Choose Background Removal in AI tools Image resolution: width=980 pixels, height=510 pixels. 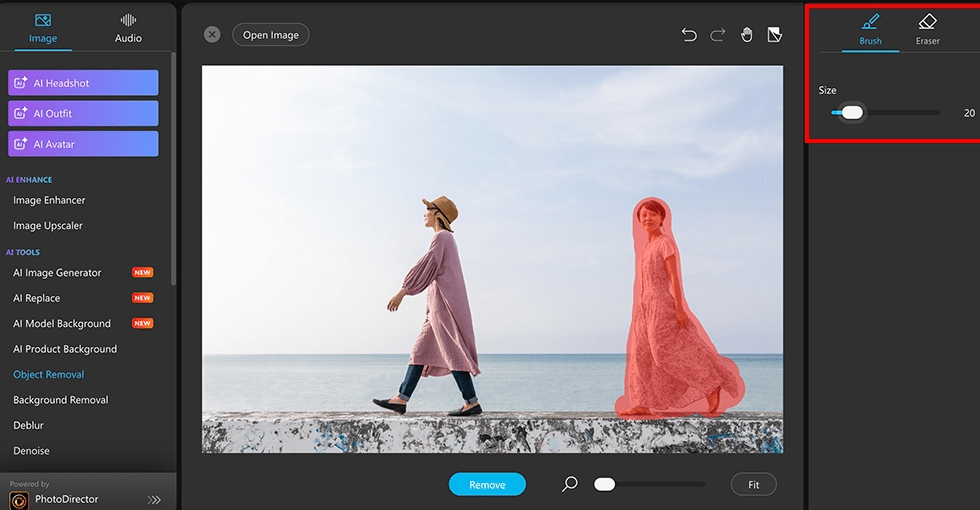[x=60, y=400]
